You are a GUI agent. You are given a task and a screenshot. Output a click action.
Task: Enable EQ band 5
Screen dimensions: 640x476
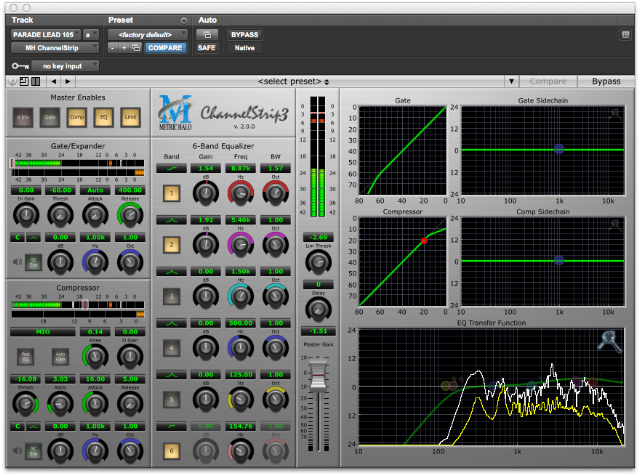[x=171, y=400]
